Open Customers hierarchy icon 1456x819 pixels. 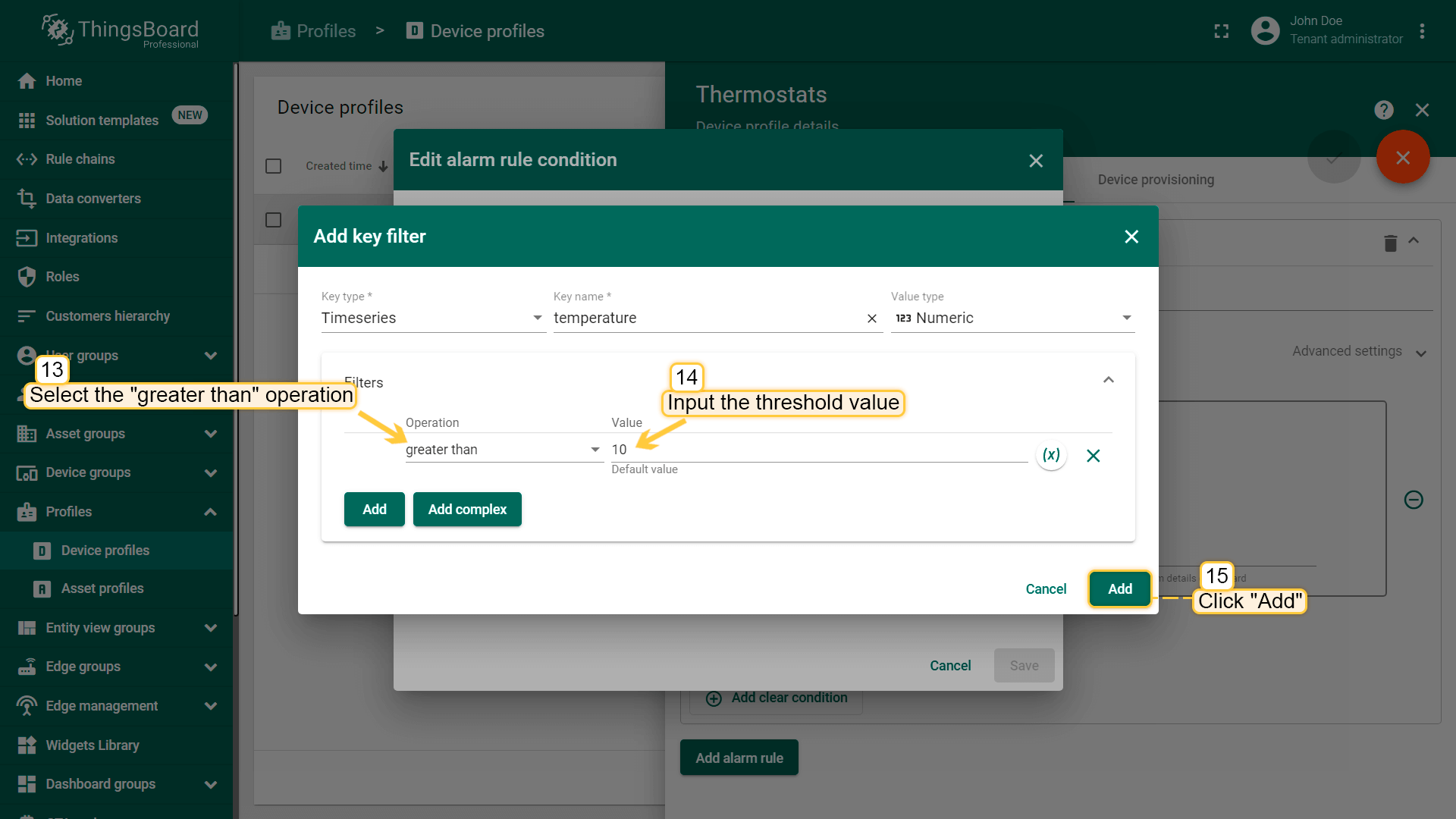point(27,316)
